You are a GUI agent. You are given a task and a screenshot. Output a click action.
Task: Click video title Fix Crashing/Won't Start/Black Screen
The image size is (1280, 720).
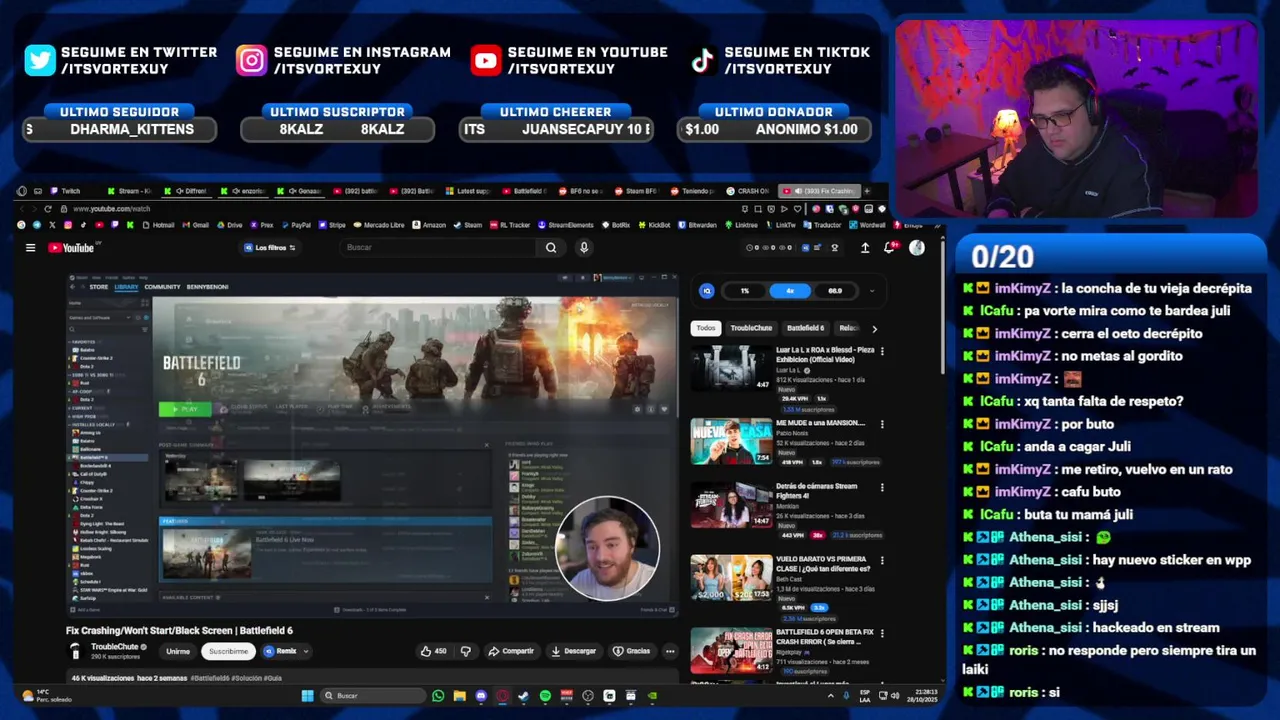tap(179, 631)
